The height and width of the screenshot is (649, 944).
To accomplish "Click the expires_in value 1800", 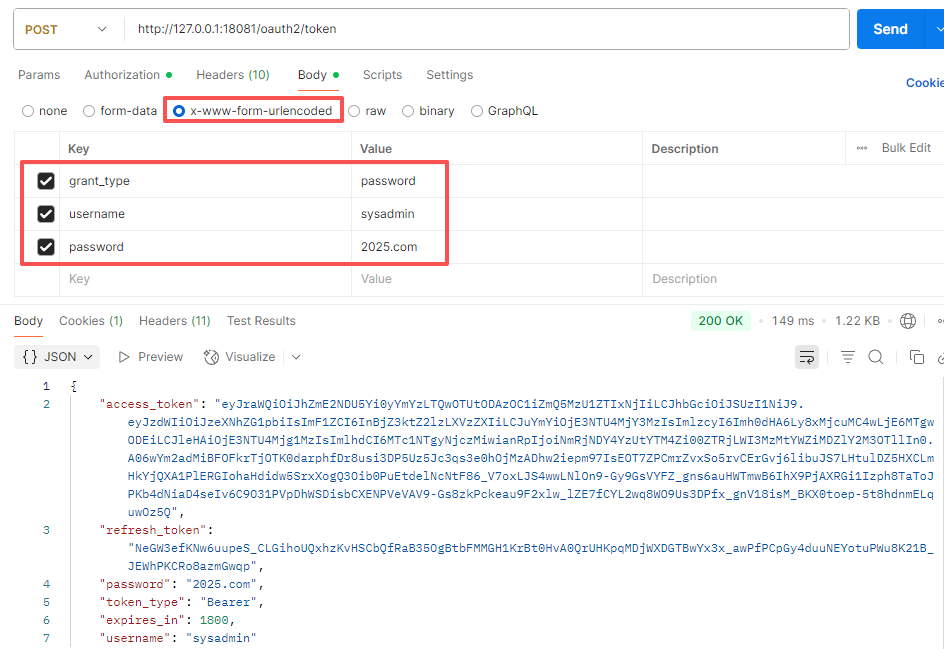I will click(x=214, y=620).
